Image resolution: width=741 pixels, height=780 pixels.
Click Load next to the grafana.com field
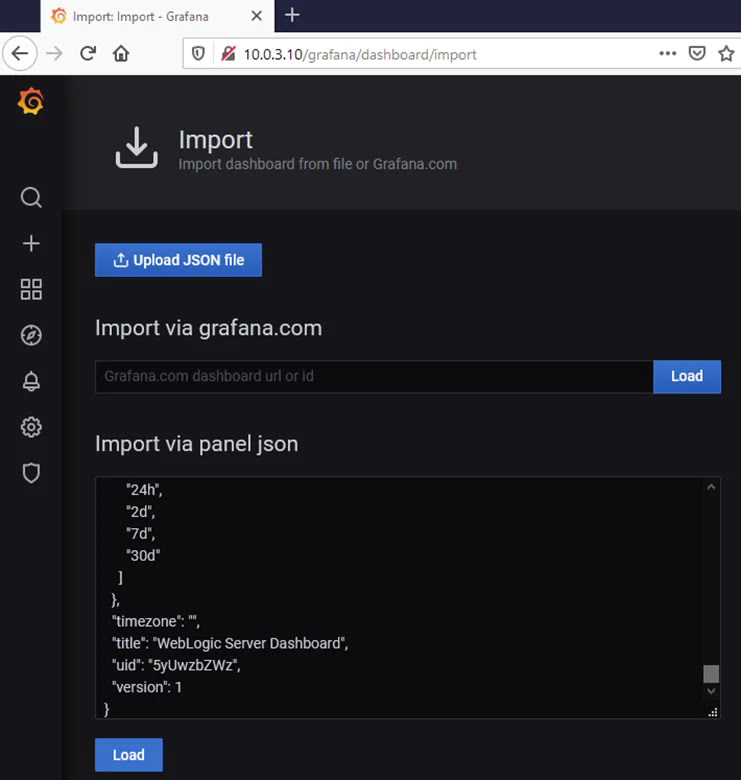tap(687, 377)
